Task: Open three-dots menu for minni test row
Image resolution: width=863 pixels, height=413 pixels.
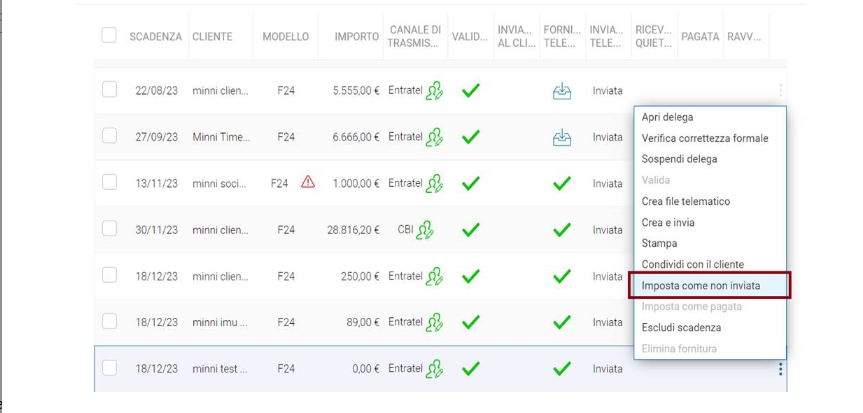Action: pos(780,369)
